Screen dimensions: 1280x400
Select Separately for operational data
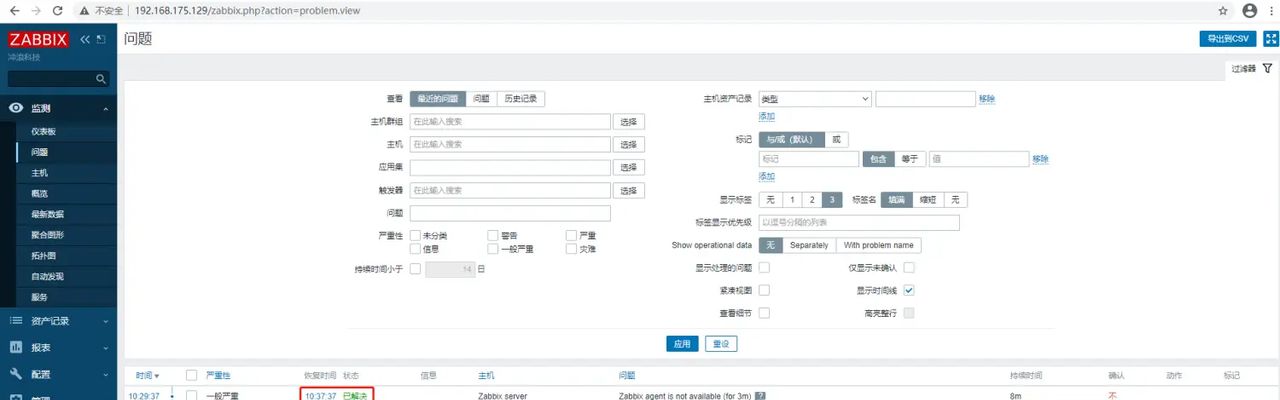[809, 245]
